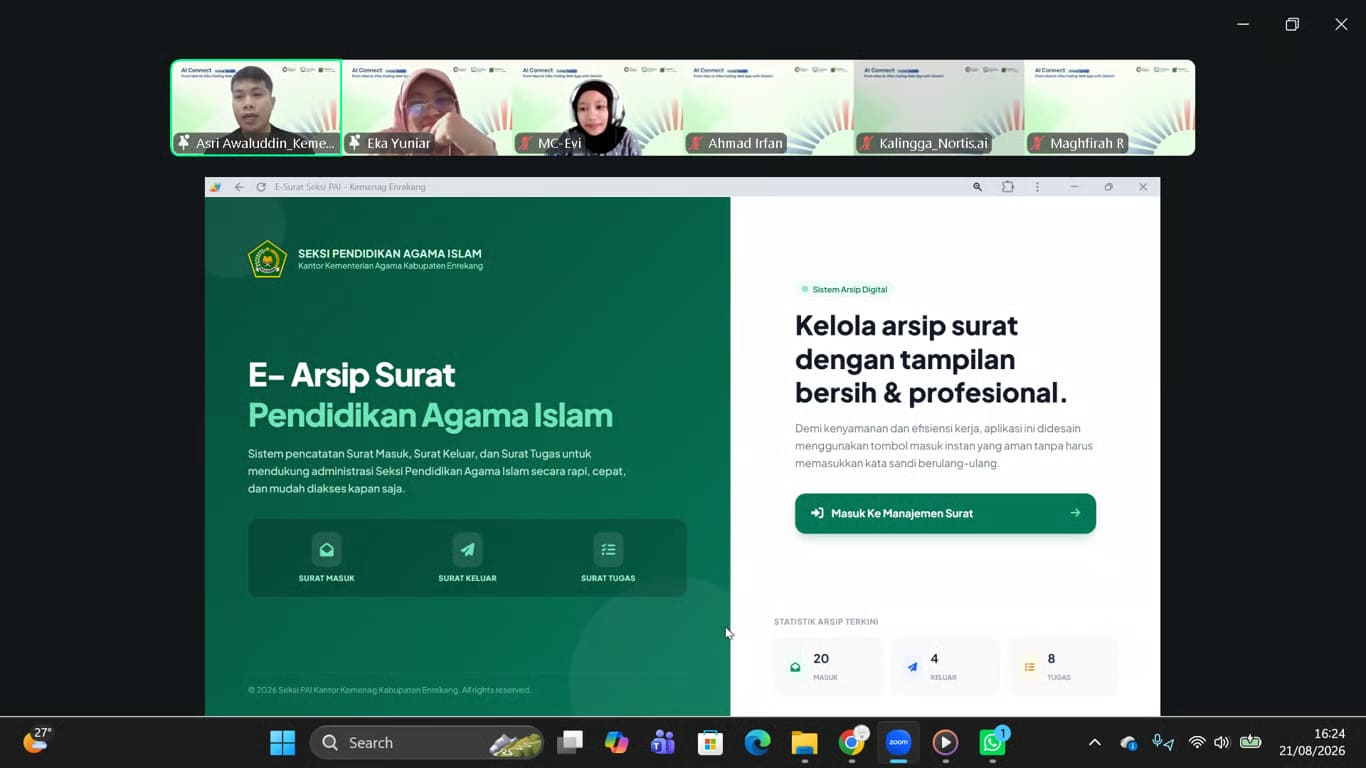Open media player icon in taskbar
This screenshot has width=1366, height=768.
945,743
